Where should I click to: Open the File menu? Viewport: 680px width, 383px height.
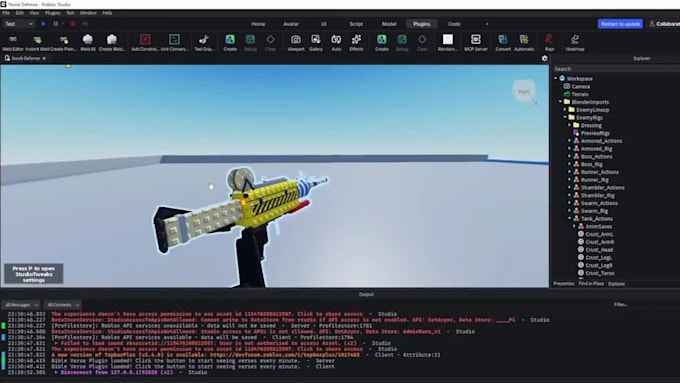pos(6,13)
